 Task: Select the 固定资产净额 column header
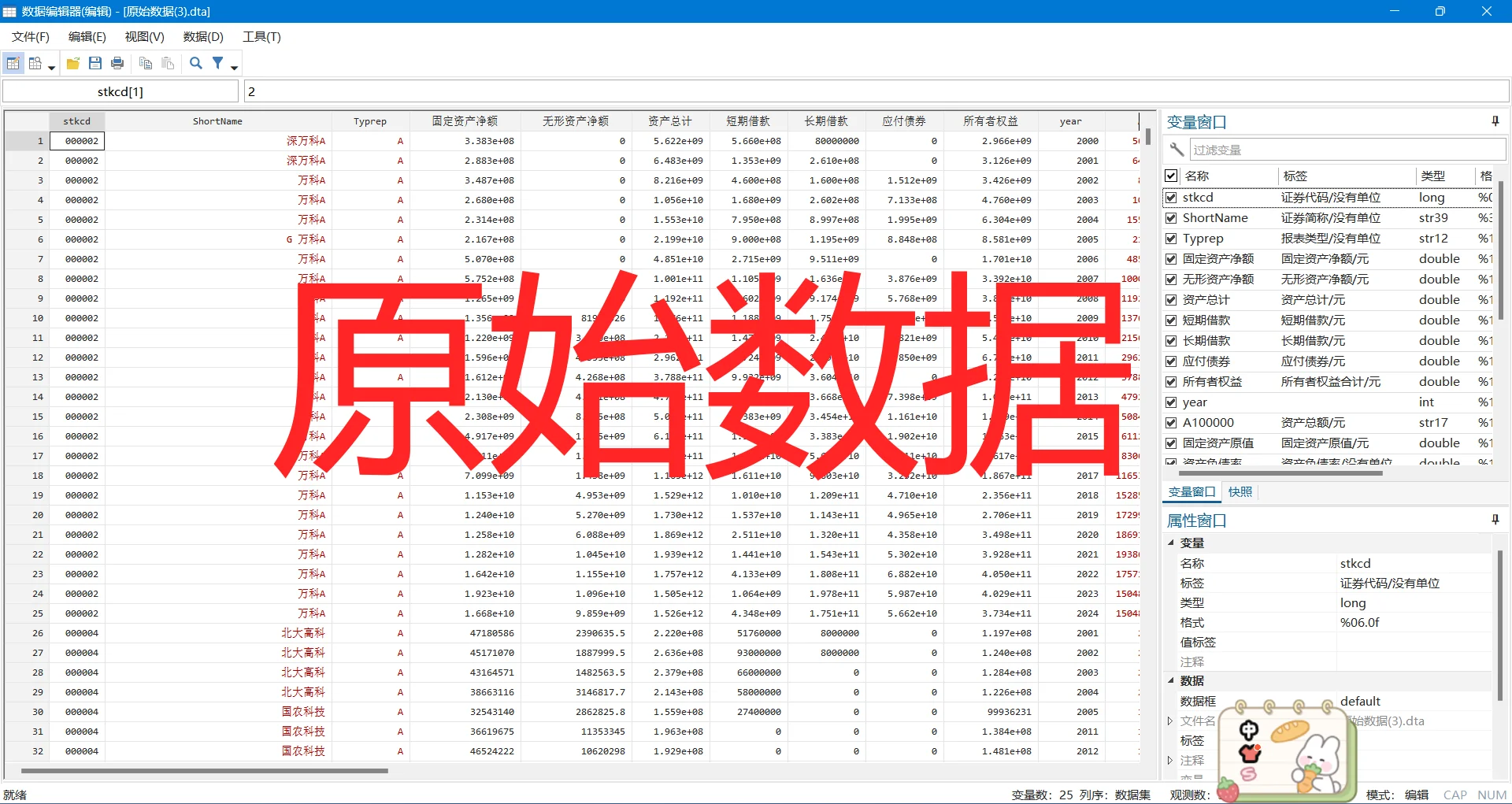coord(465,121)
